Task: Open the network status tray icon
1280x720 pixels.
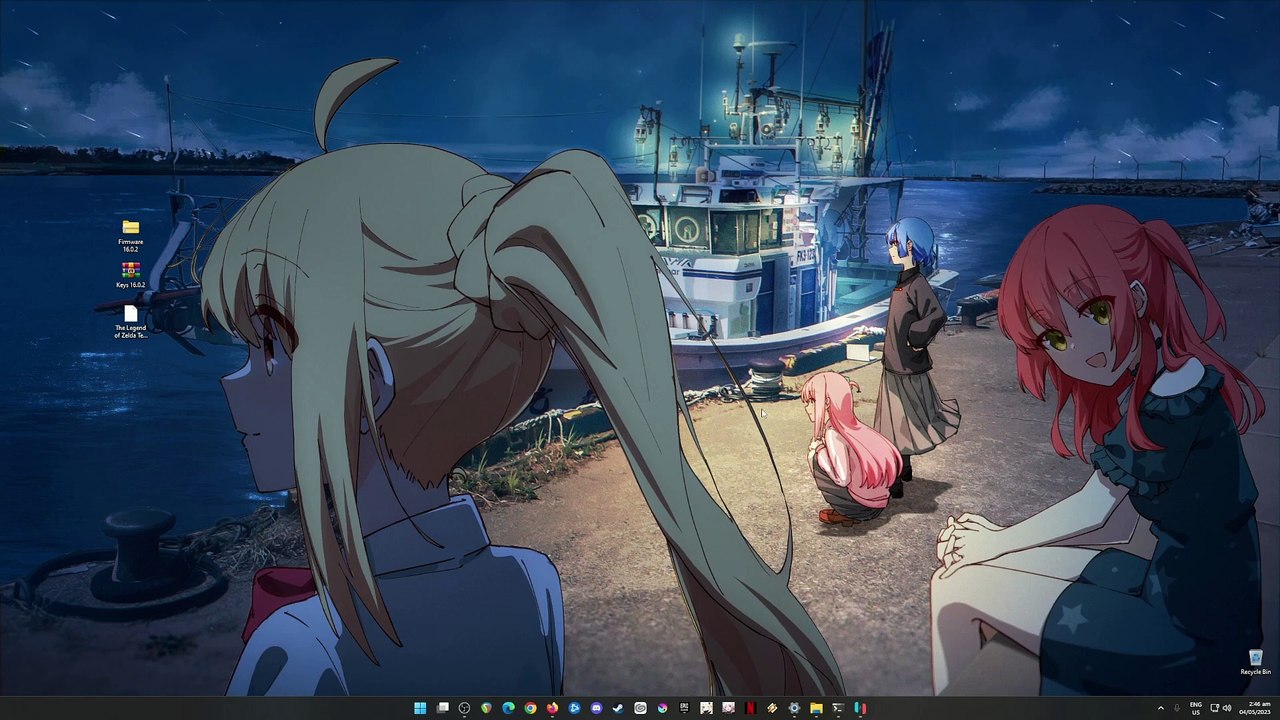Action: 1214,708
